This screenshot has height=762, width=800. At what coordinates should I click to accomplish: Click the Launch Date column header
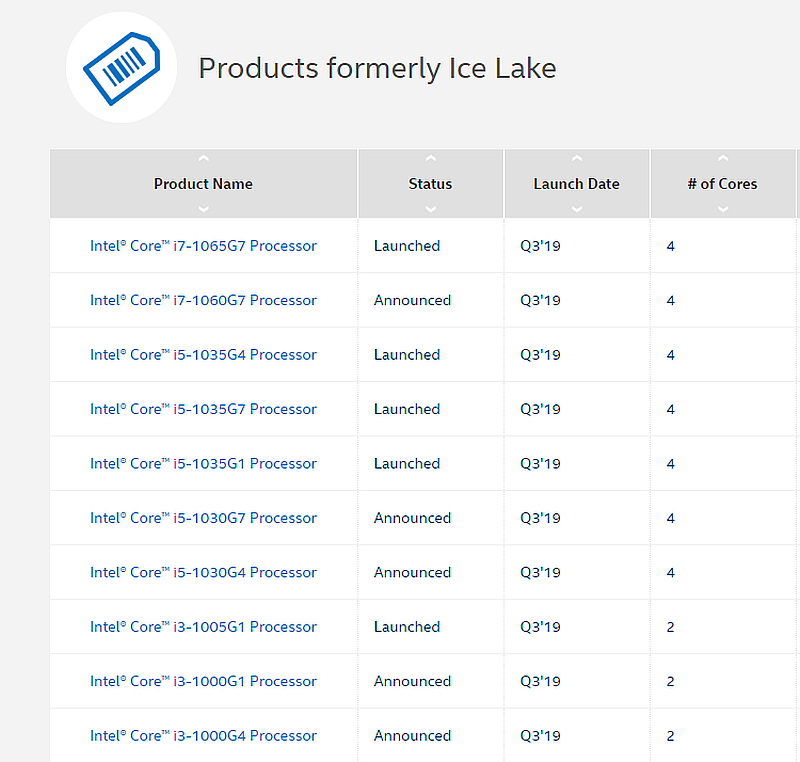(x=576, y=184)
